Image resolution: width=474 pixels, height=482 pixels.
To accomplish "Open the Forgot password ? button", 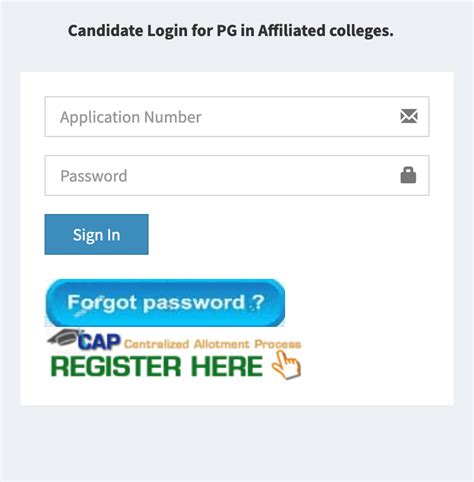I will click(x=165, y=303).
